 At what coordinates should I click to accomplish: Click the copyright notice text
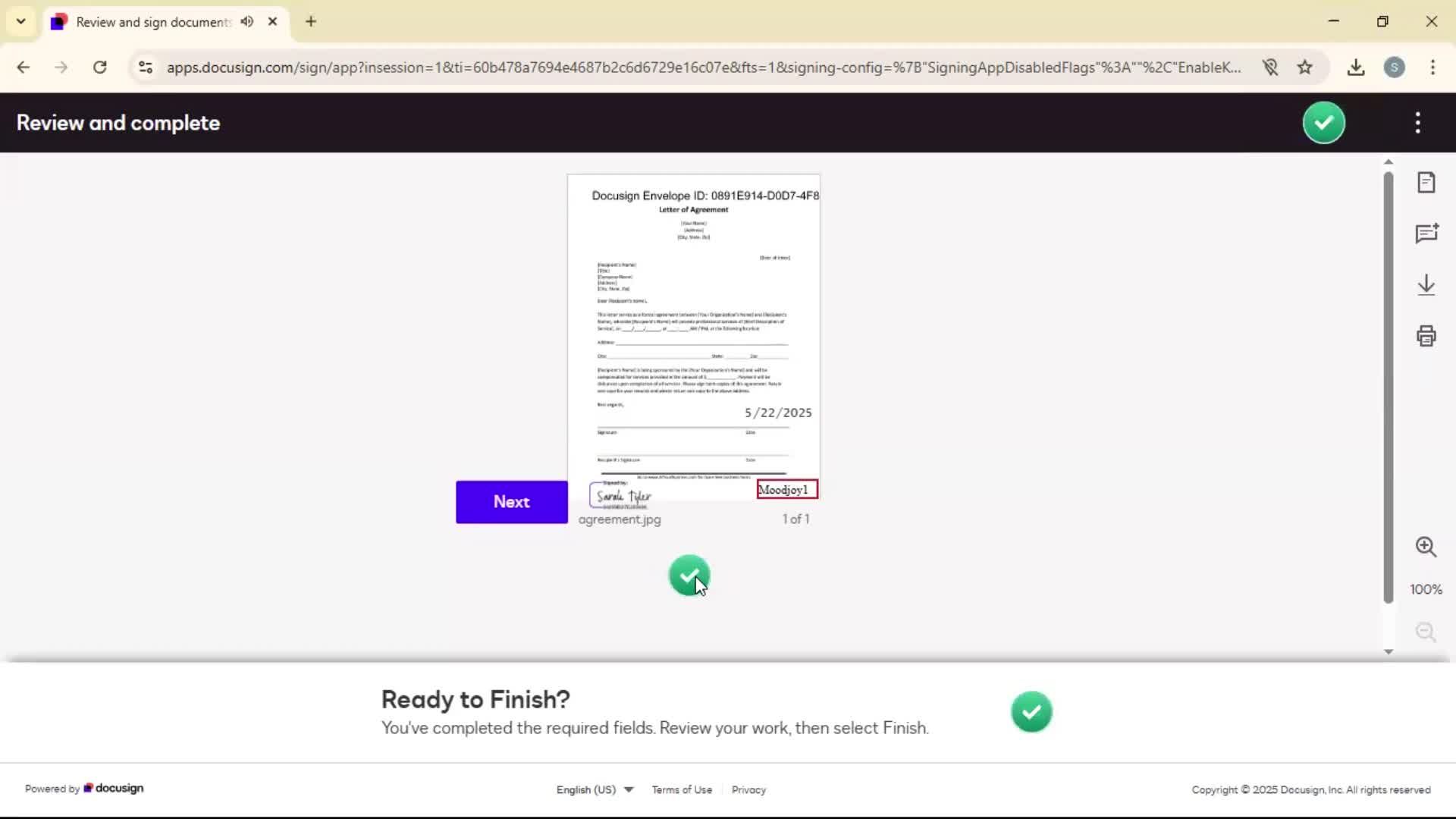1311,789
